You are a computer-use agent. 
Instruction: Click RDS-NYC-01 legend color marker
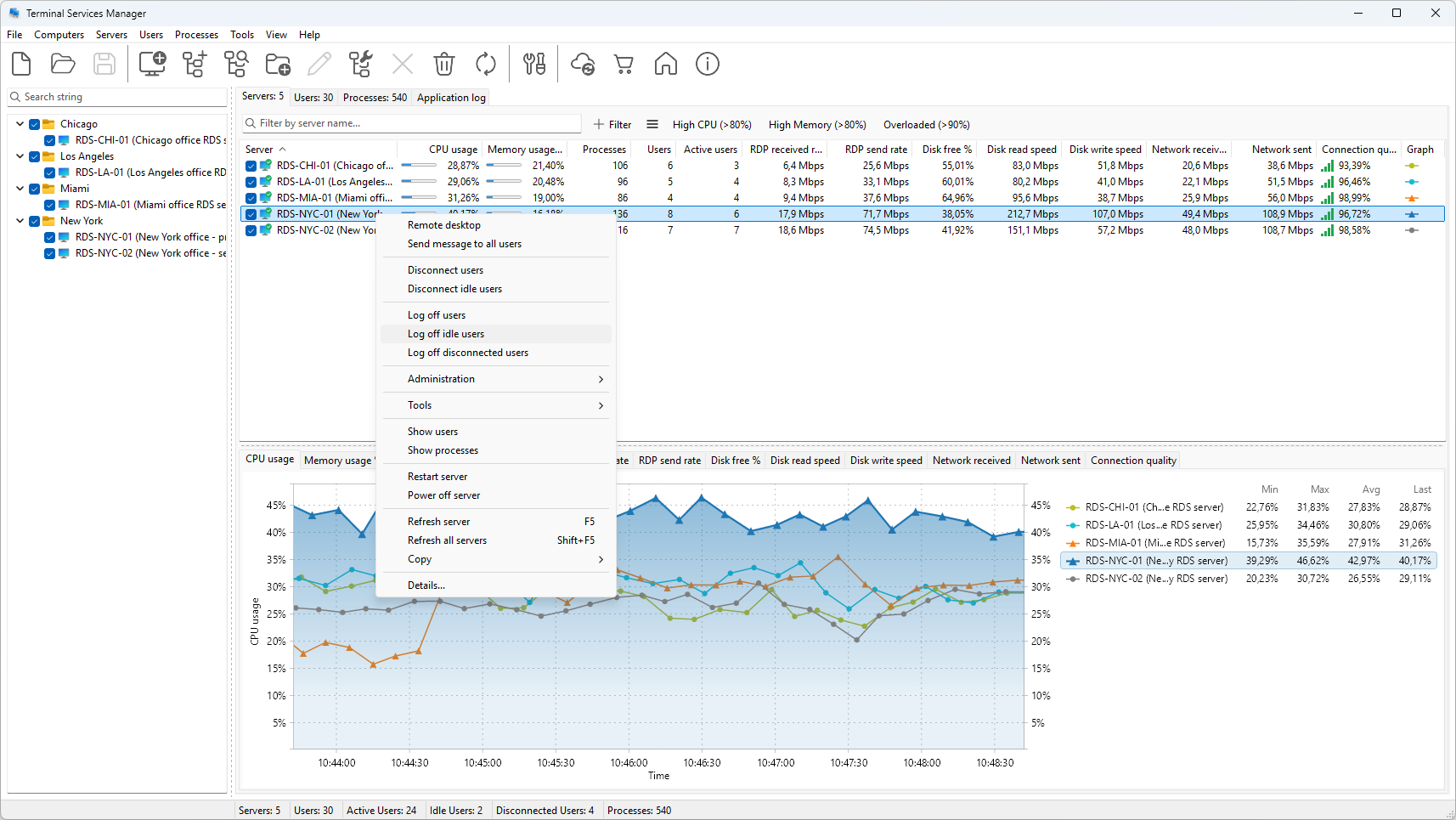click(x=1073, y=561)
